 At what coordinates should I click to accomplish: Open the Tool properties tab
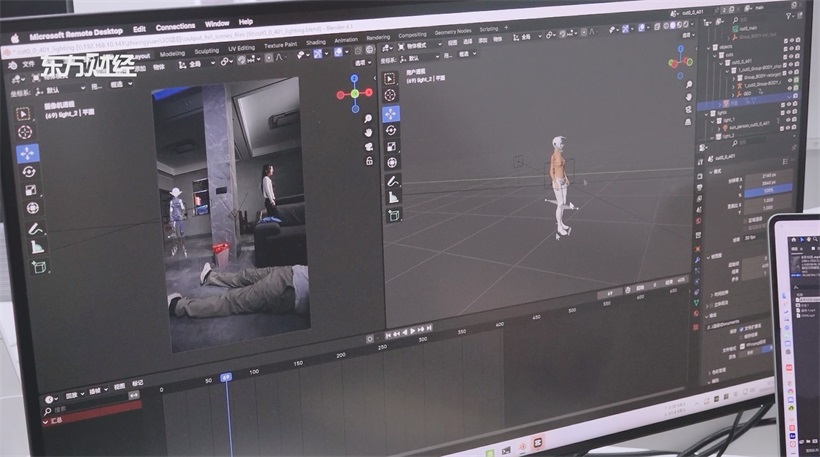(700, 163)
